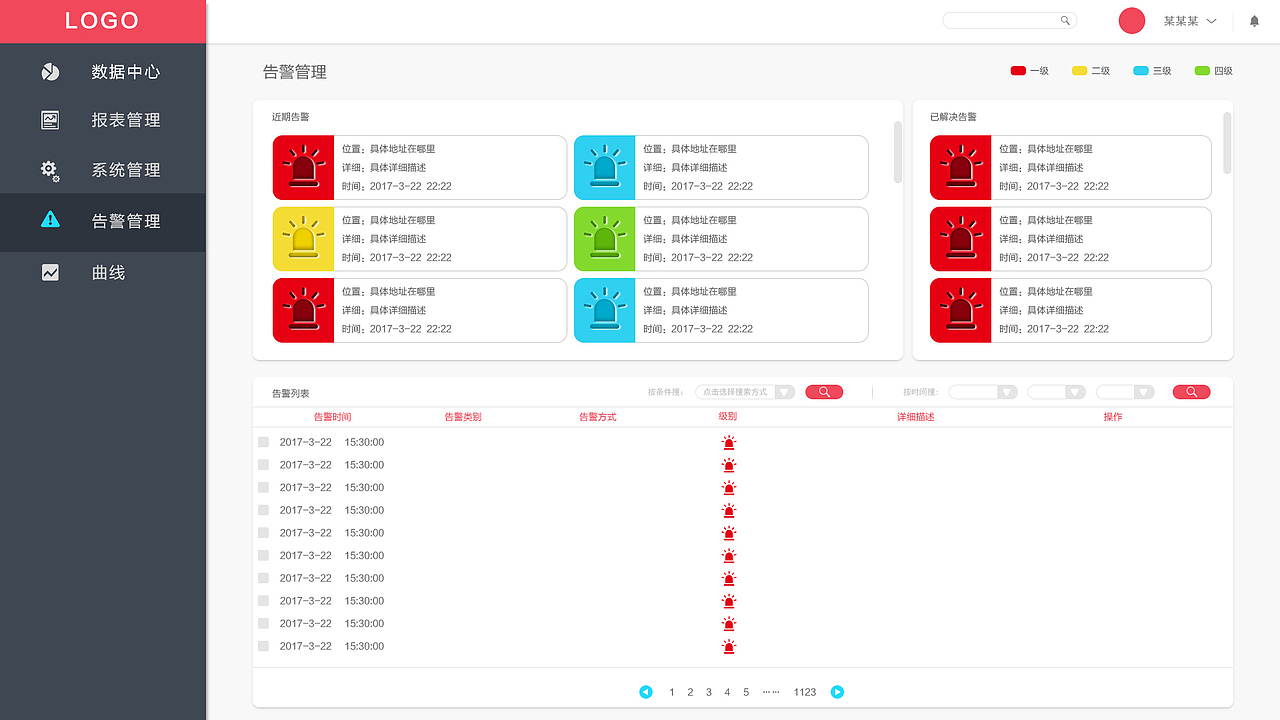Open the middle 按时间搜 date dropdown
Image resolution: width=1280 pixels, height=720 pixels.
pos(1057,392)
